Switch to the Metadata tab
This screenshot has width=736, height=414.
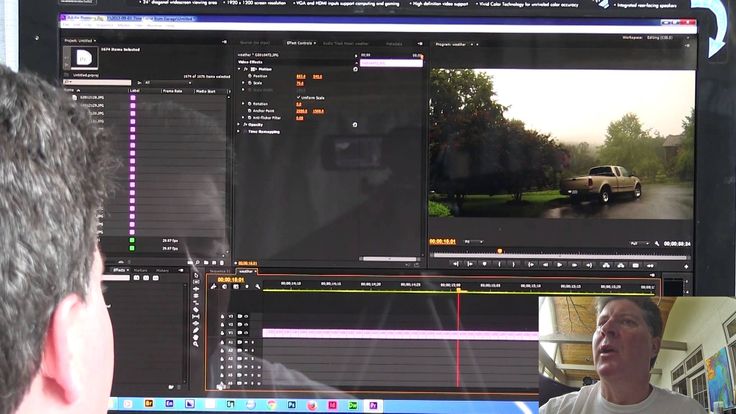coord(394,44)
